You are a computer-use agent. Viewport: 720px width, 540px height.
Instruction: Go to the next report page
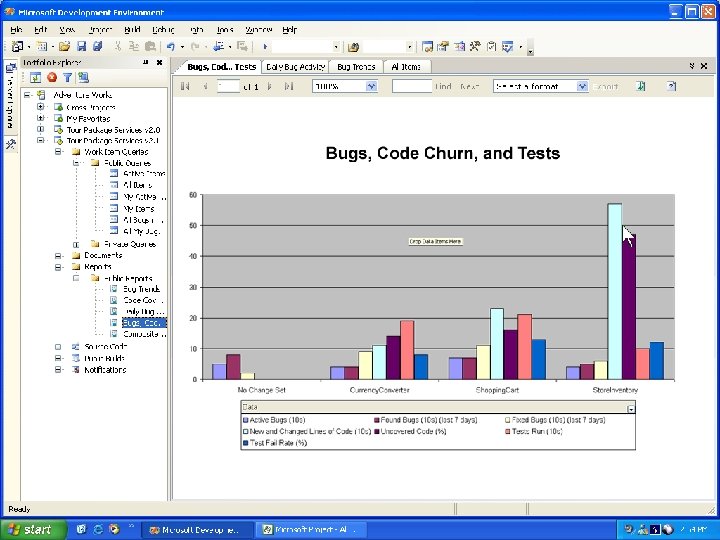pyautogui.click(x=270, y=86)
